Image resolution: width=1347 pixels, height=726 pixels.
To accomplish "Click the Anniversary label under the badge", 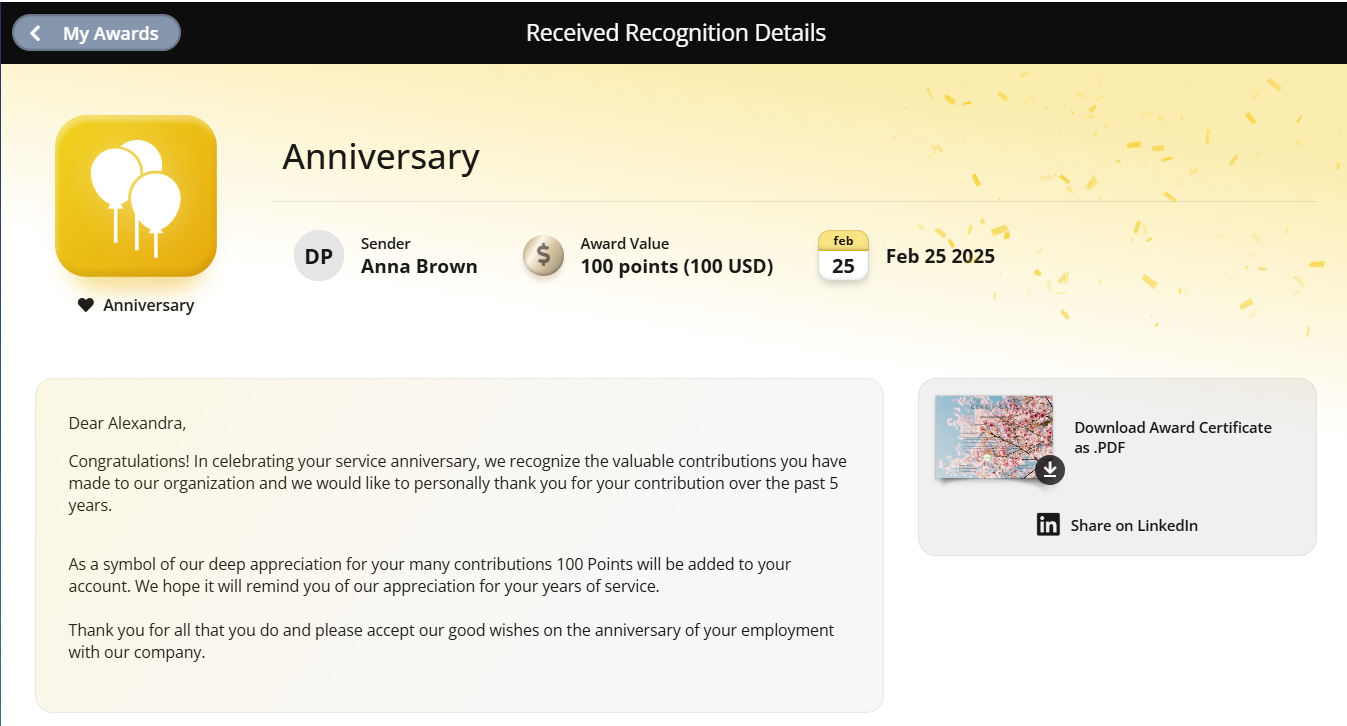I will pos(149,305).
